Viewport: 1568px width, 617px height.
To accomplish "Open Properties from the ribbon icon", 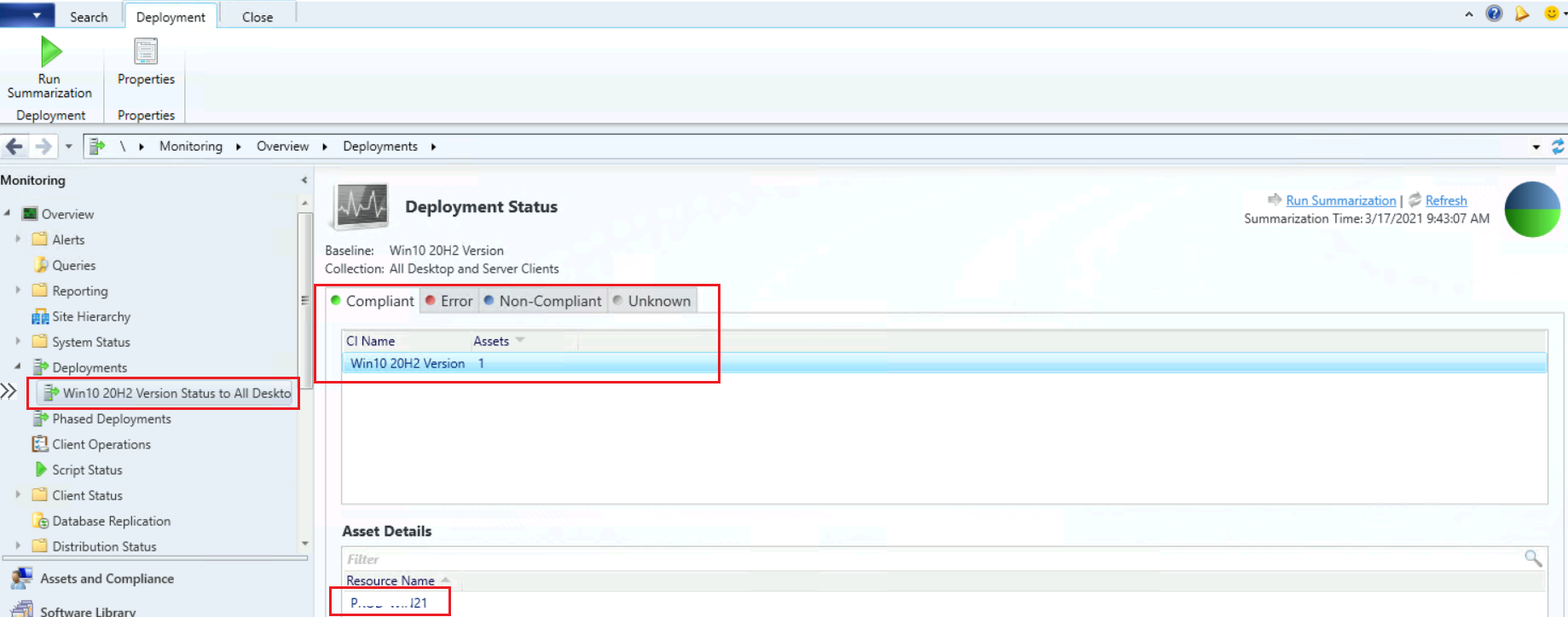I will pos(146,52).
